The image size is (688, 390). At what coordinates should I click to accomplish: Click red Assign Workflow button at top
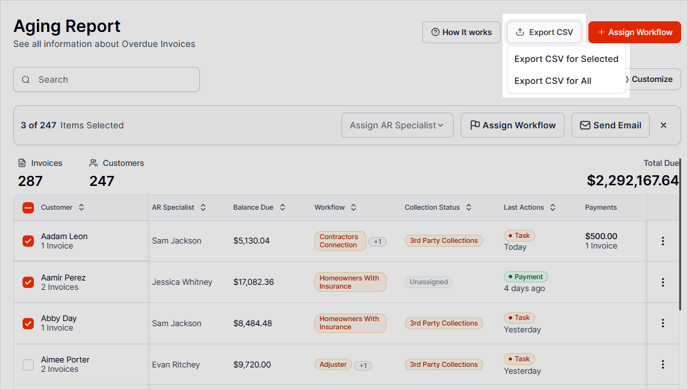click(x=634, y=32)
